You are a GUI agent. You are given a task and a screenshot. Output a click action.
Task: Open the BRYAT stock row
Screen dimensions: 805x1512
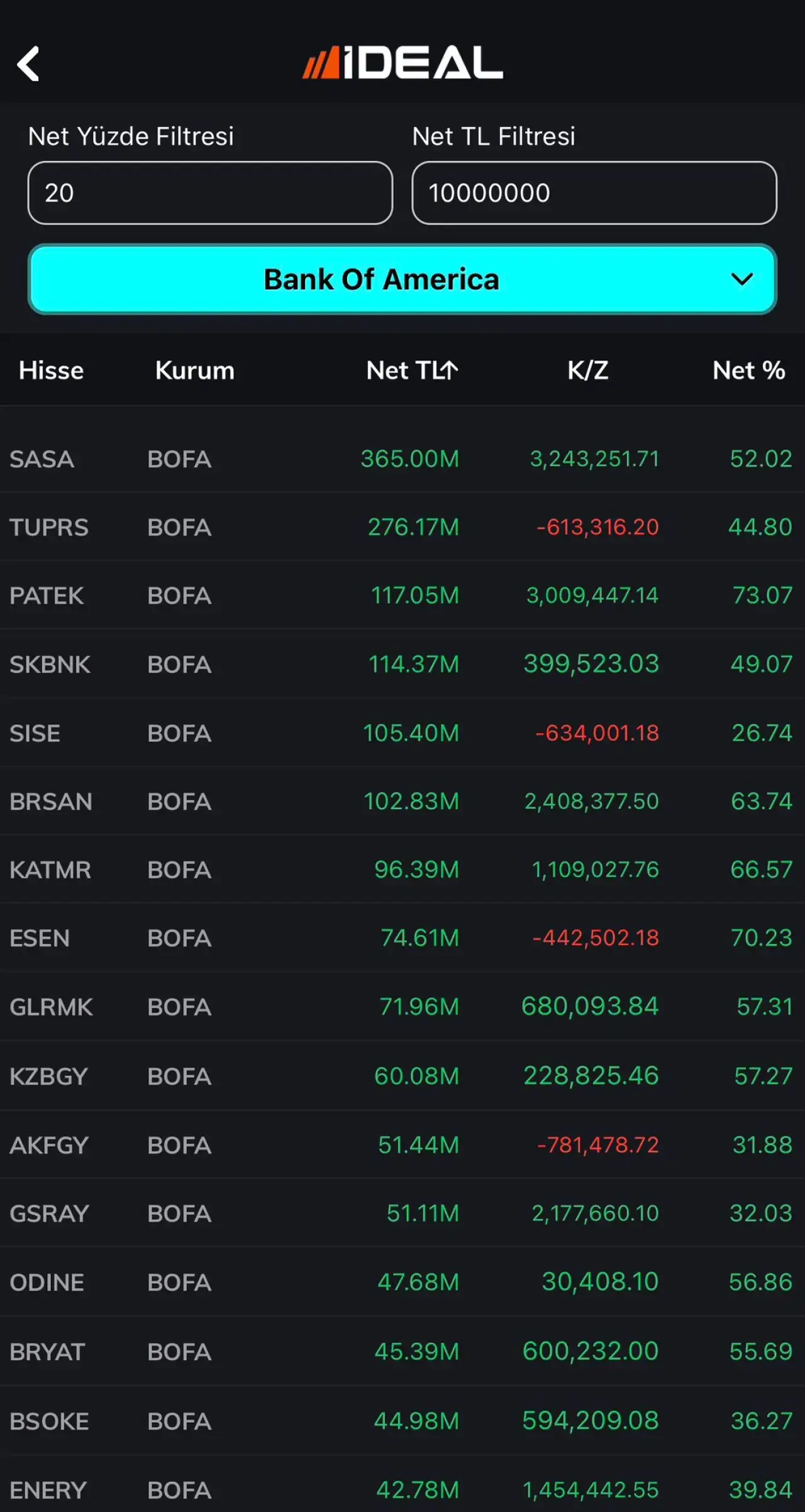[x=47, y=1352]
